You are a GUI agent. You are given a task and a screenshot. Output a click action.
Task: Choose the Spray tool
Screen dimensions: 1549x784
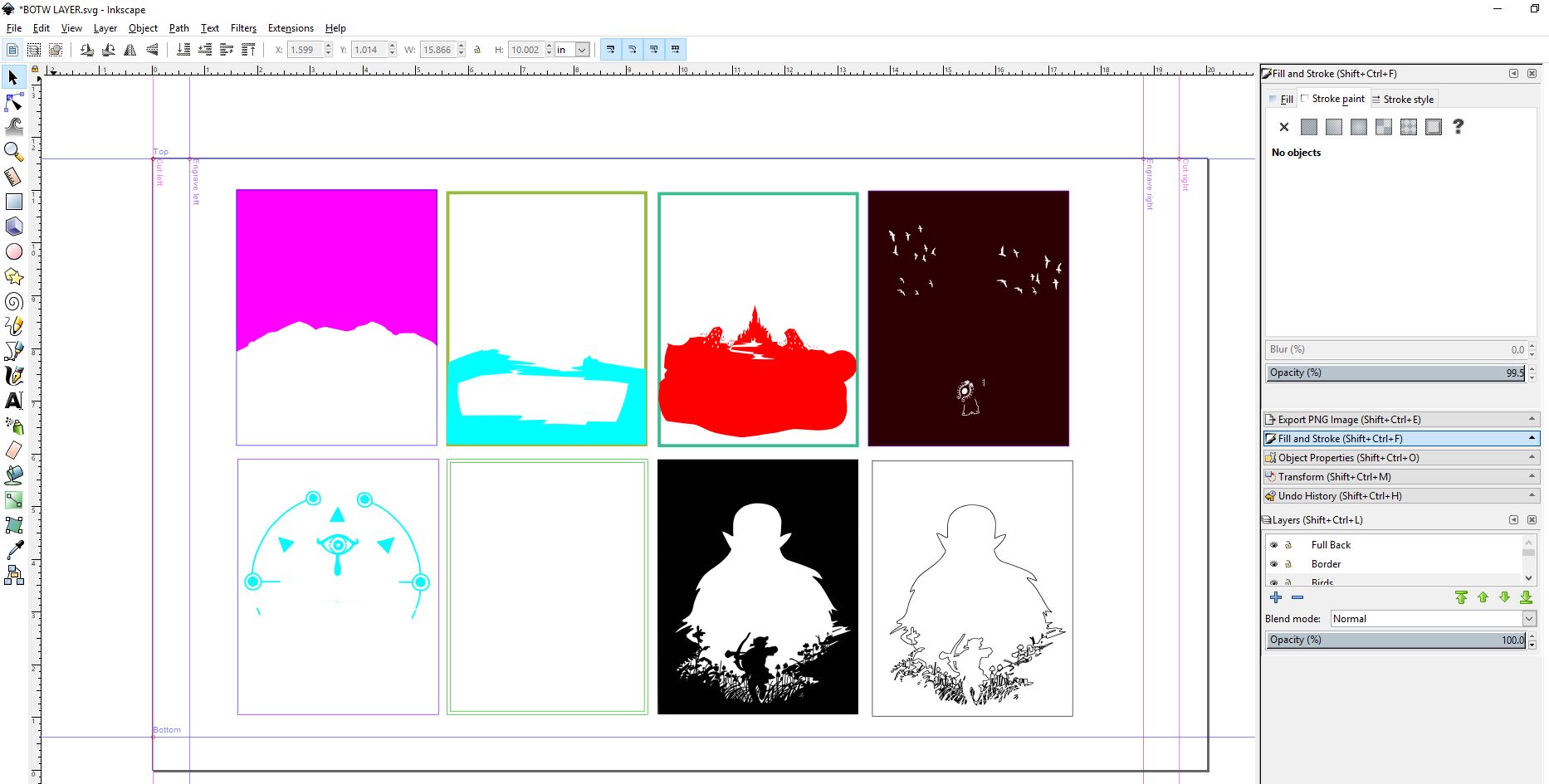[13, 426]
